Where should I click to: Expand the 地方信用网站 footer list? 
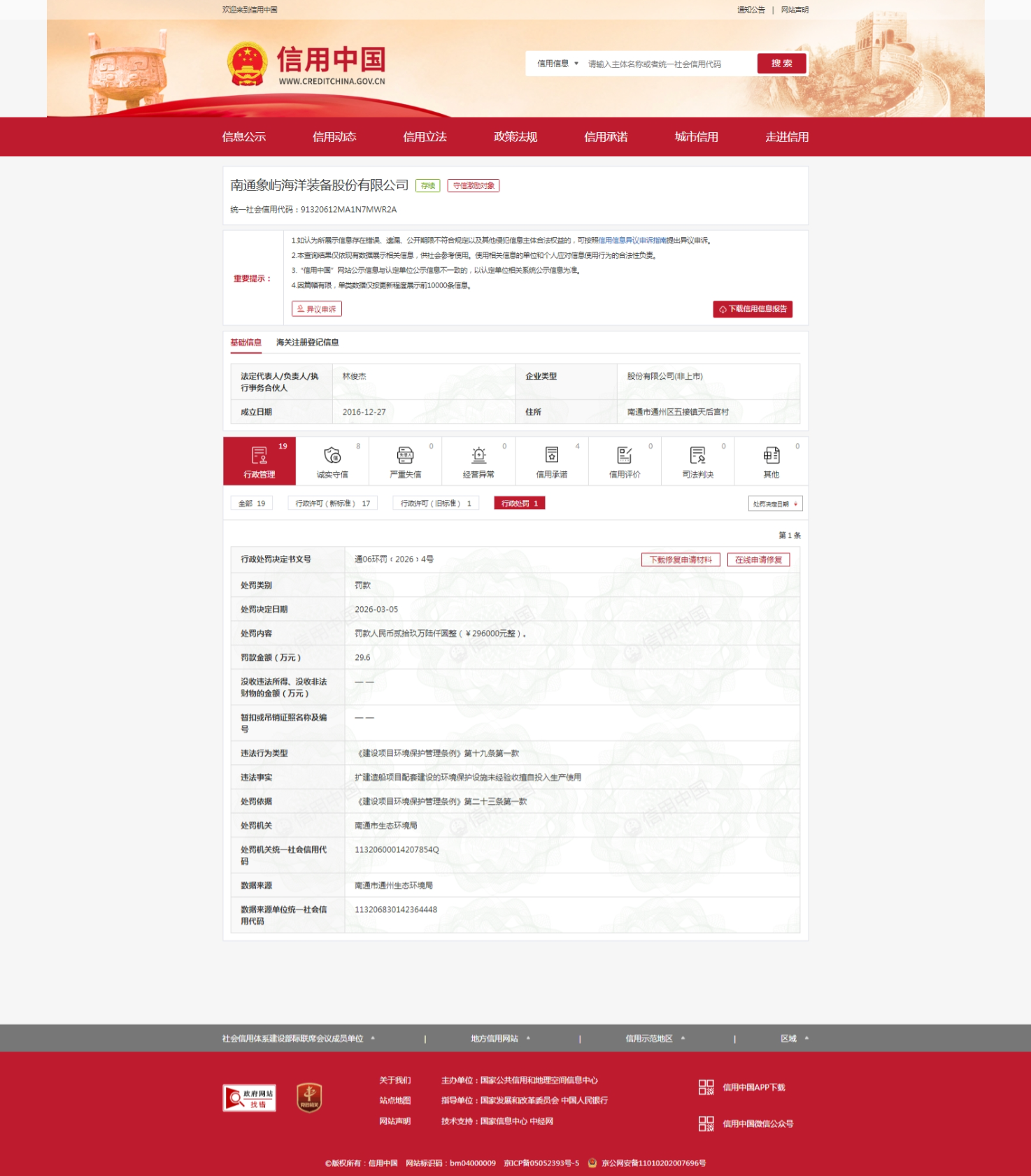(x=500, y=1038)
